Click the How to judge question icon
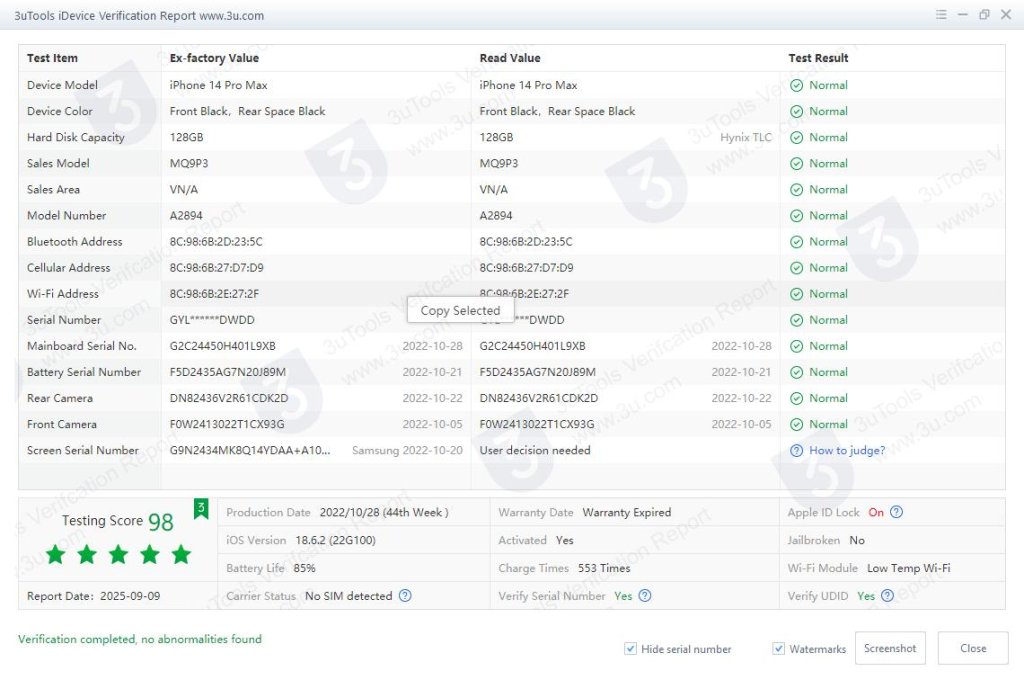Viewport: 1024px width, 680px height. click(796, 451)
